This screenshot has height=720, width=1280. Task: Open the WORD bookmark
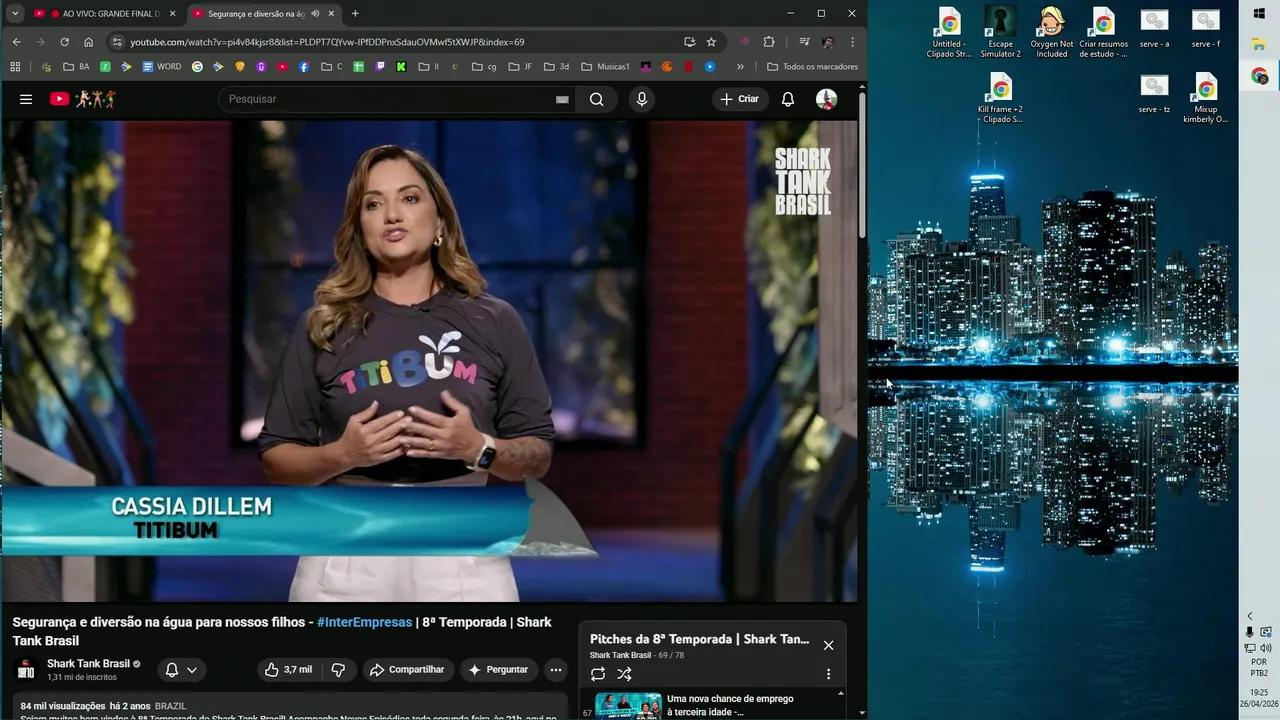click(x=162, y=67)
